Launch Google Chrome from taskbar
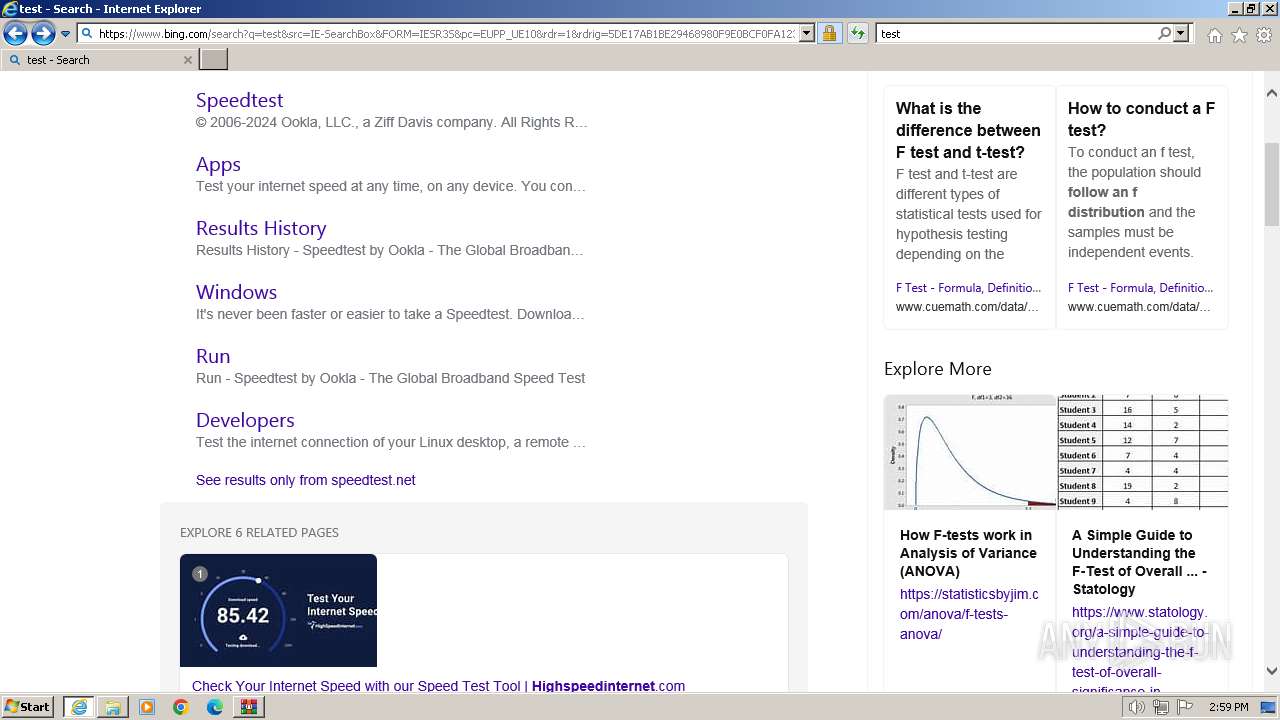Screen dimensions: 1280x720 point(181,707)
